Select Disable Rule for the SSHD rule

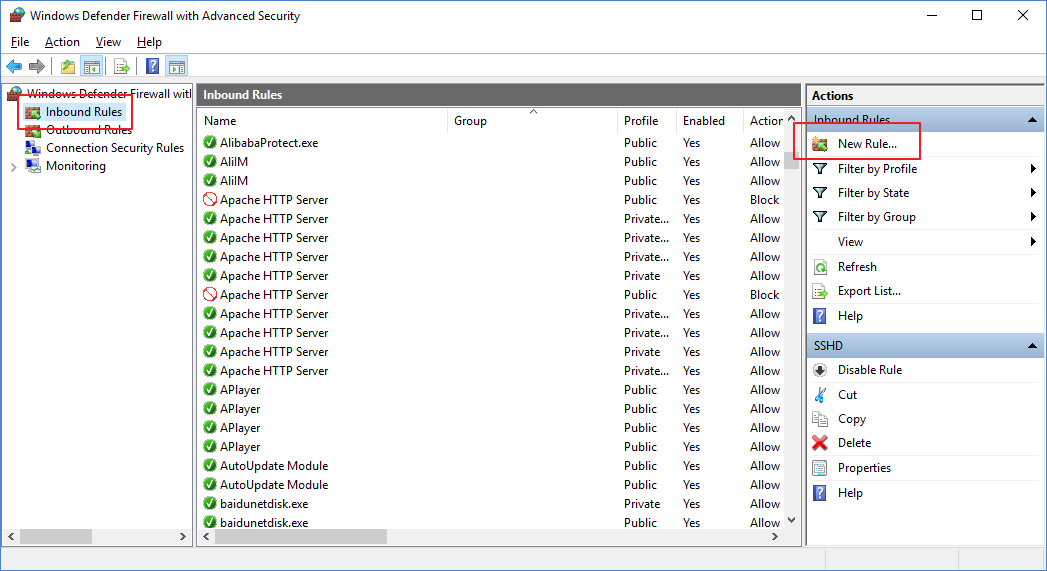869,370
